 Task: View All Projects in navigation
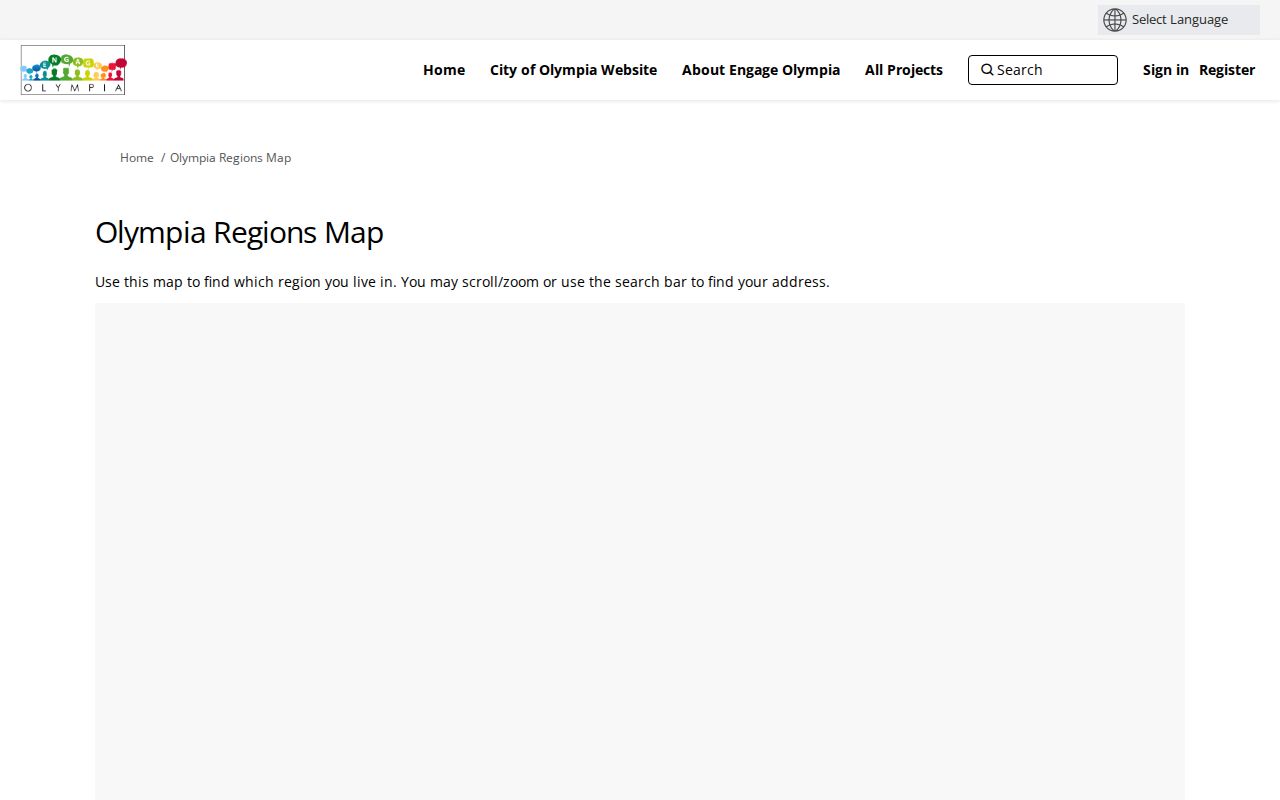point(904,70)
